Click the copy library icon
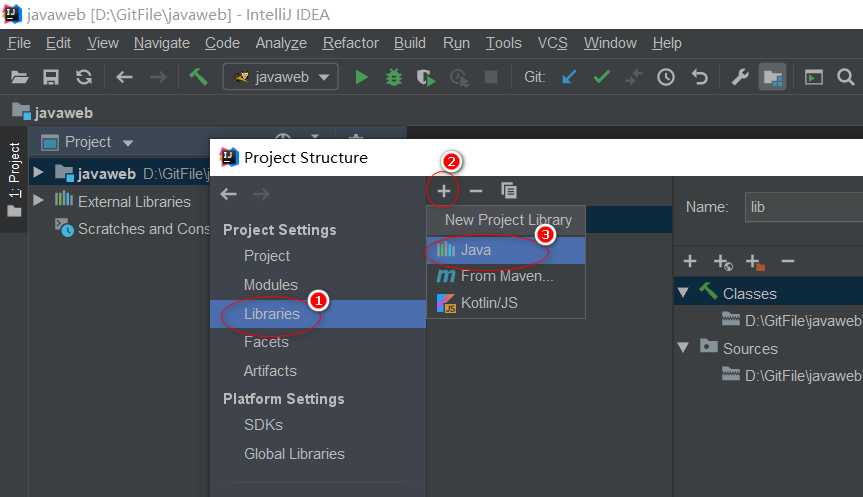 click(509, 190)
